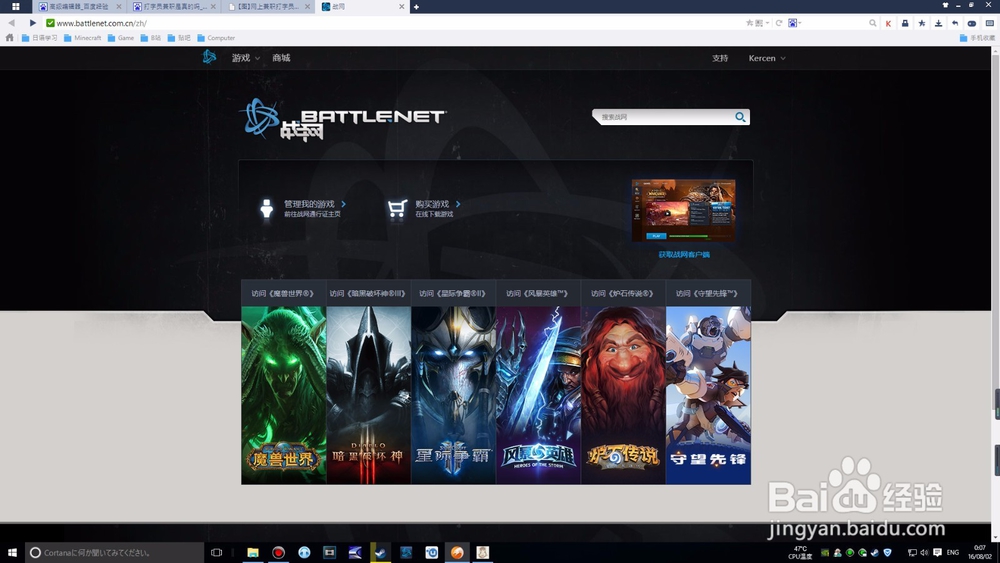The width and height of the screenshot is (1000, 563).
Task: Open the World of Warcraft game art
Action: 283,395
